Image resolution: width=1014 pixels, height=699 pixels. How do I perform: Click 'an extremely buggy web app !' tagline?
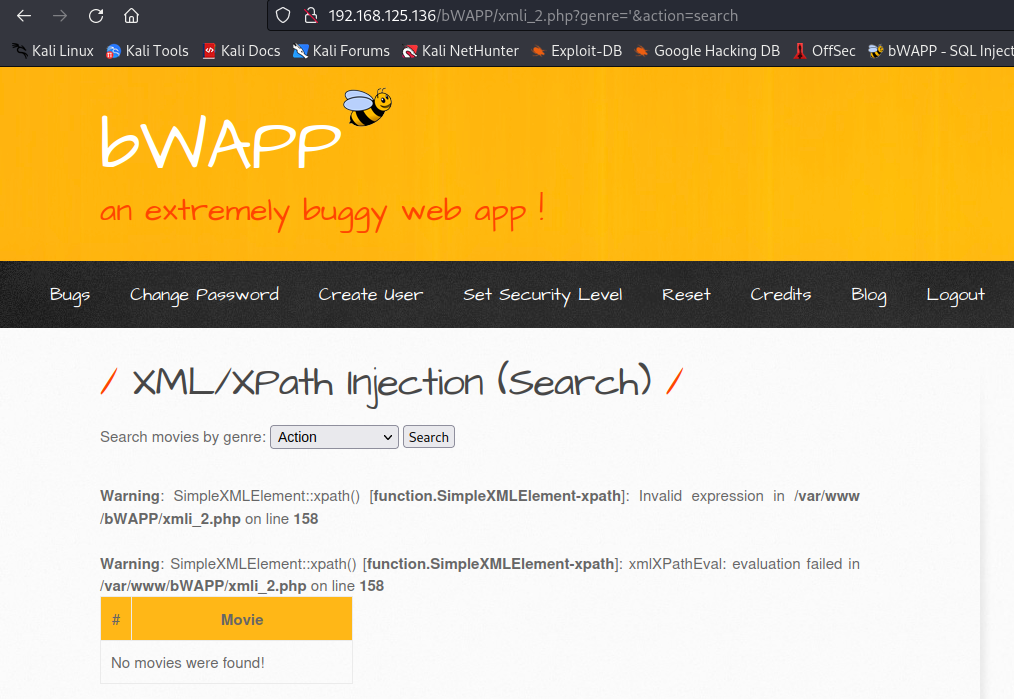point(323,212)
